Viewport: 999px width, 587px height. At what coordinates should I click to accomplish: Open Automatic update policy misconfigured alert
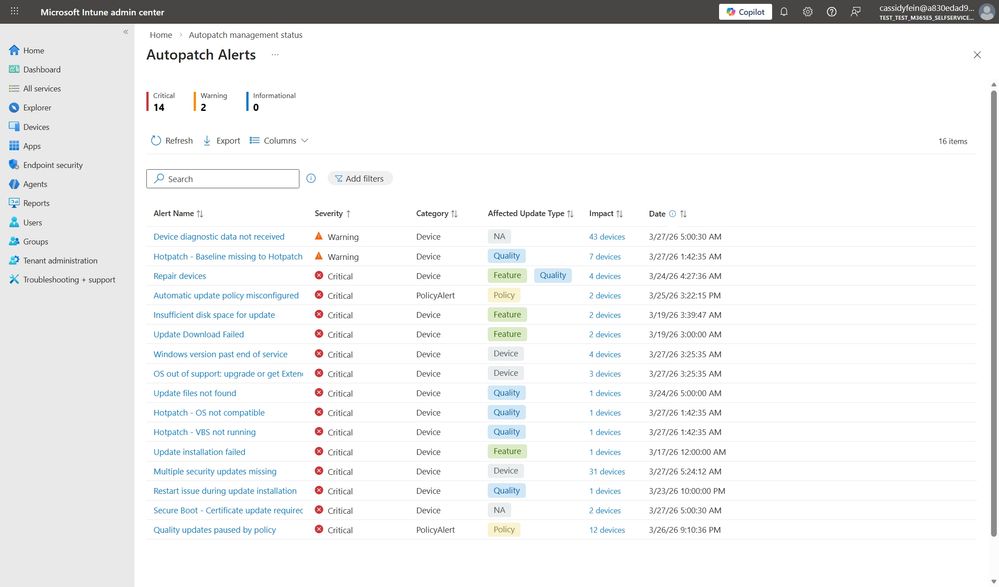pos(226,296)
